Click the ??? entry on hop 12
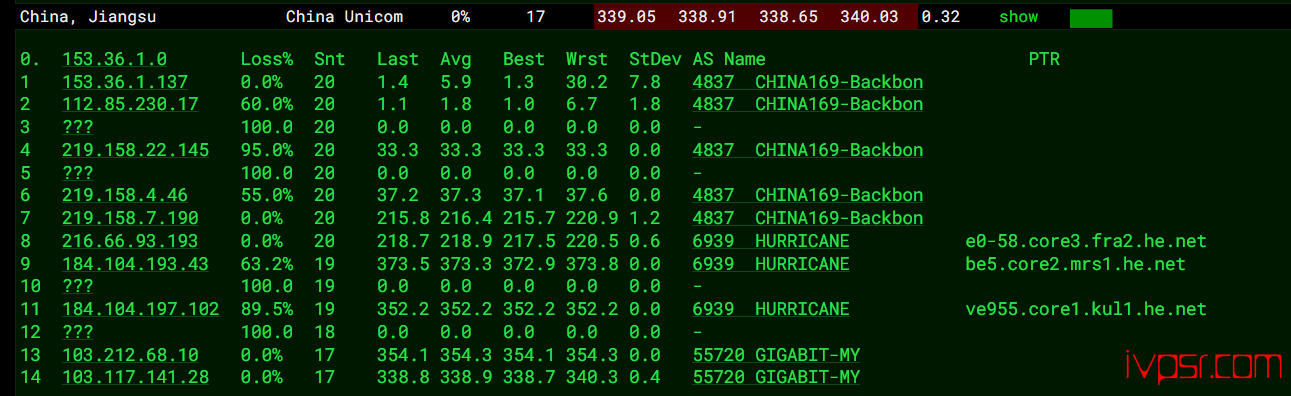Viewport: 1291px width, 396px height. click(77, 332)
